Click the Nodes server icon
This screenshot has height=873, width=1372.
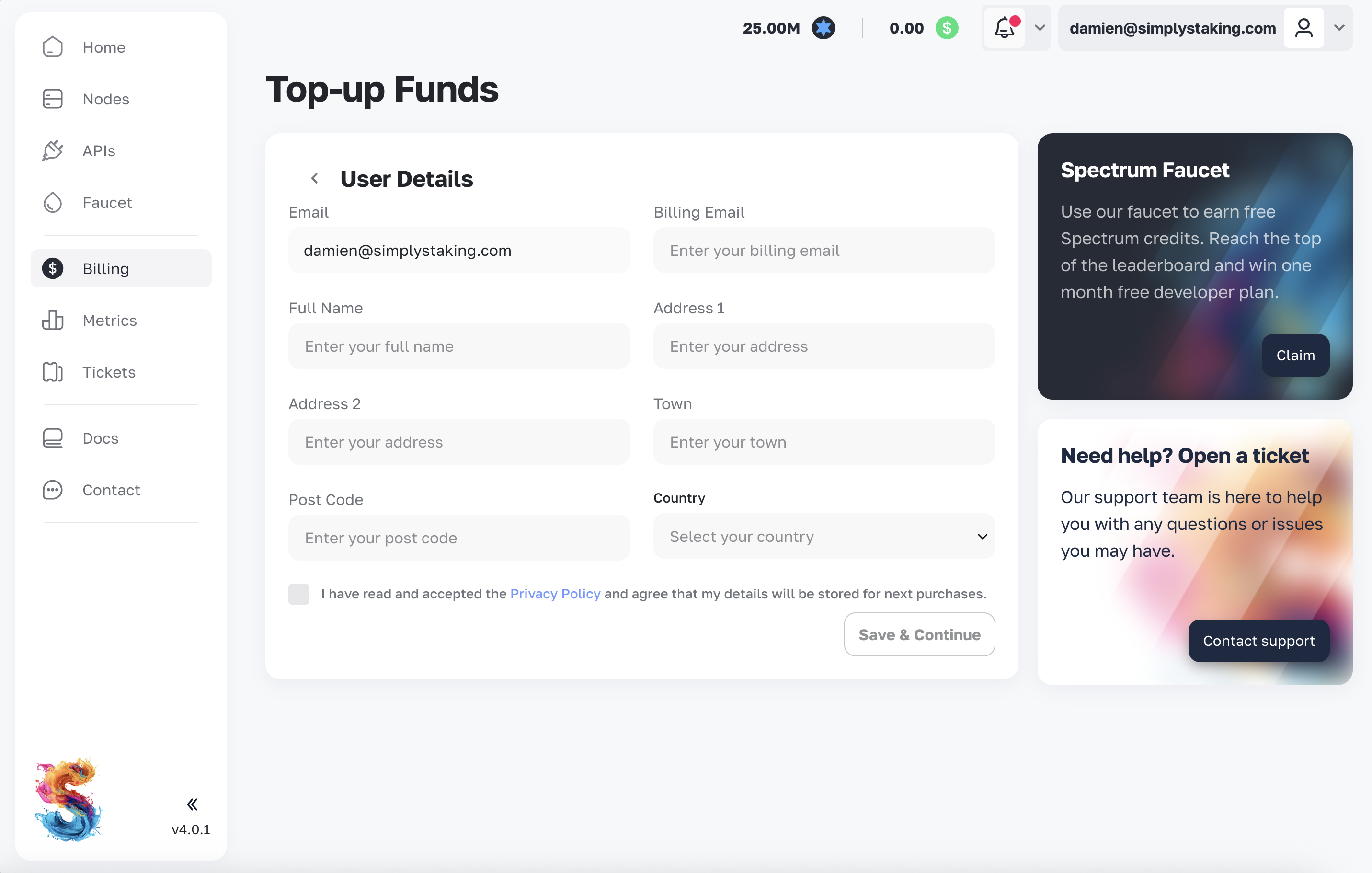point(52,99)
